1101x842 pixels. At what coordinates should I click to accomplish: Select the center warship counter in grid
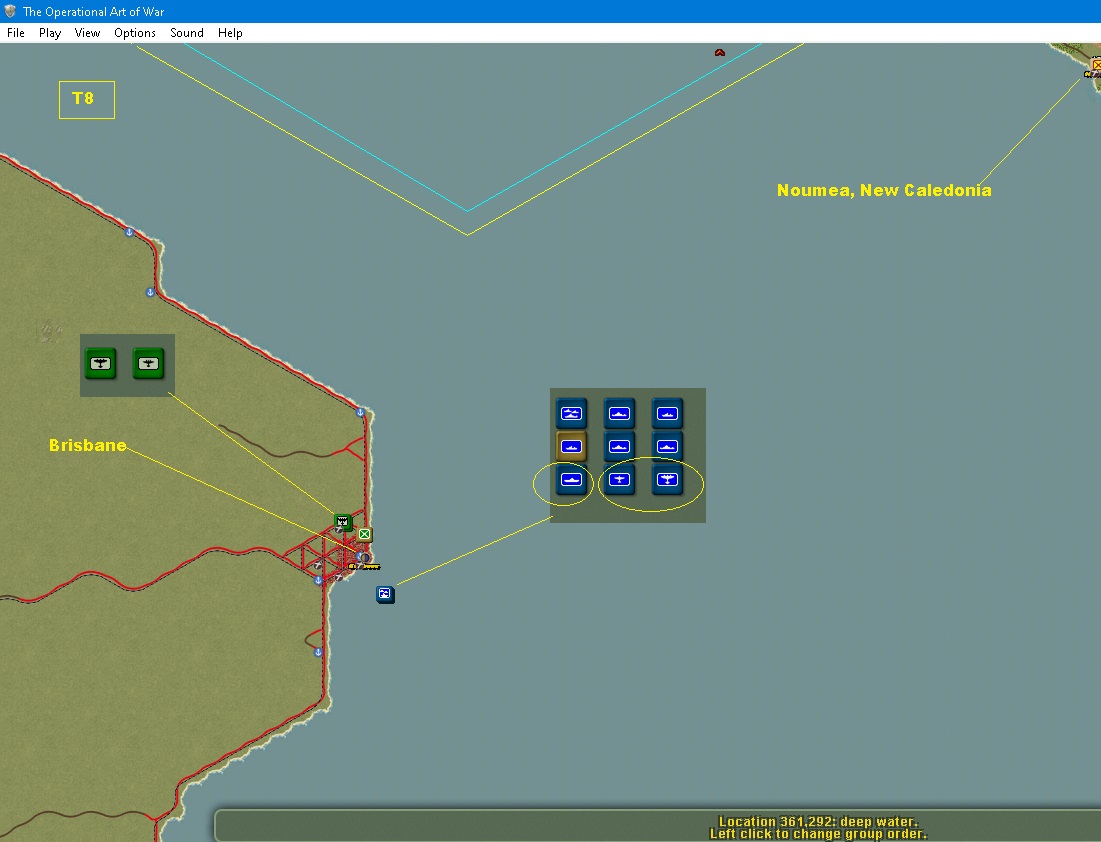pos(619,447)
